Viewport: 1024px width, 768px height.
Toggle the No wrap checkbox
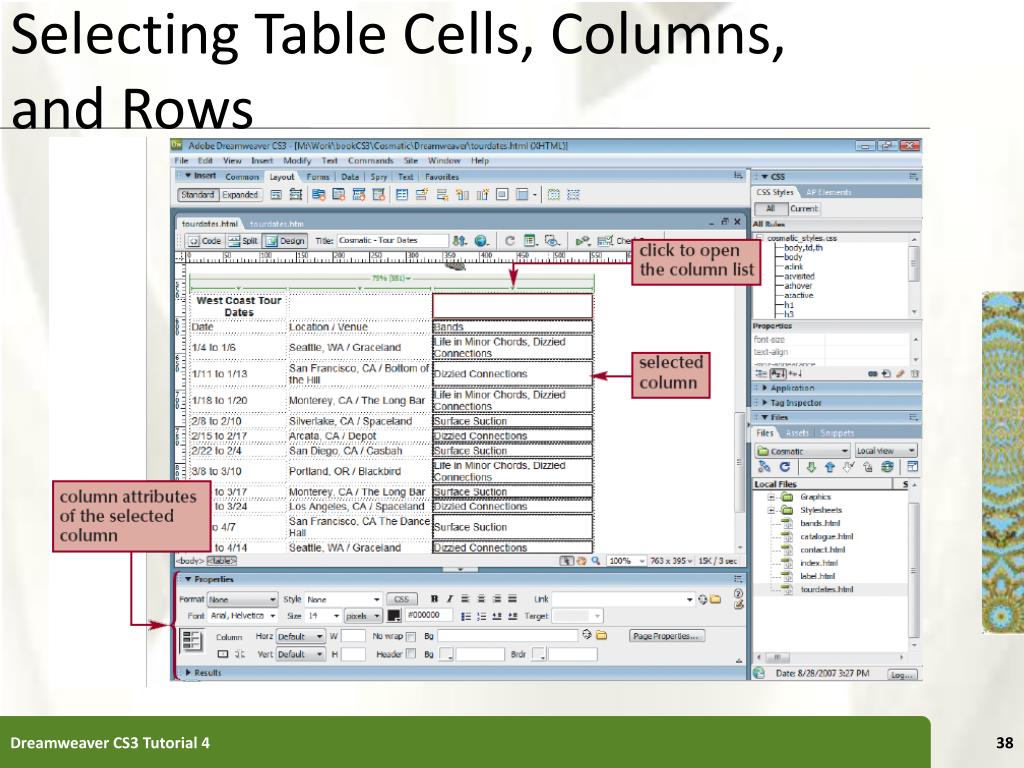411,637
